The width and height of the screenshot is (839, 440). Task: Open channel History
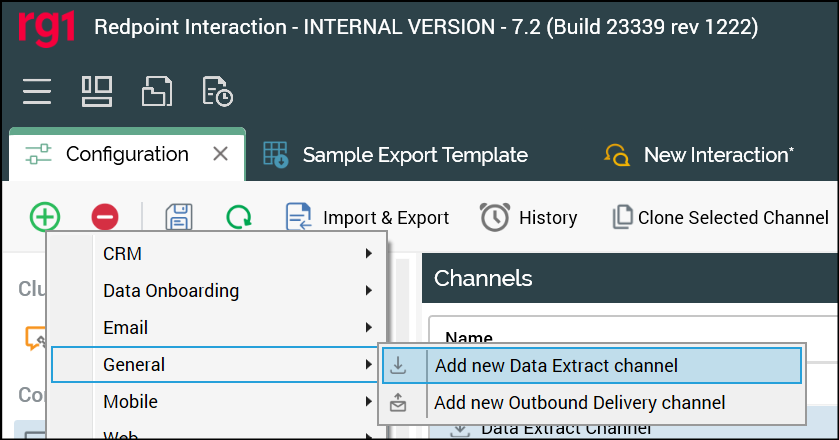click(x=529, y=217)
